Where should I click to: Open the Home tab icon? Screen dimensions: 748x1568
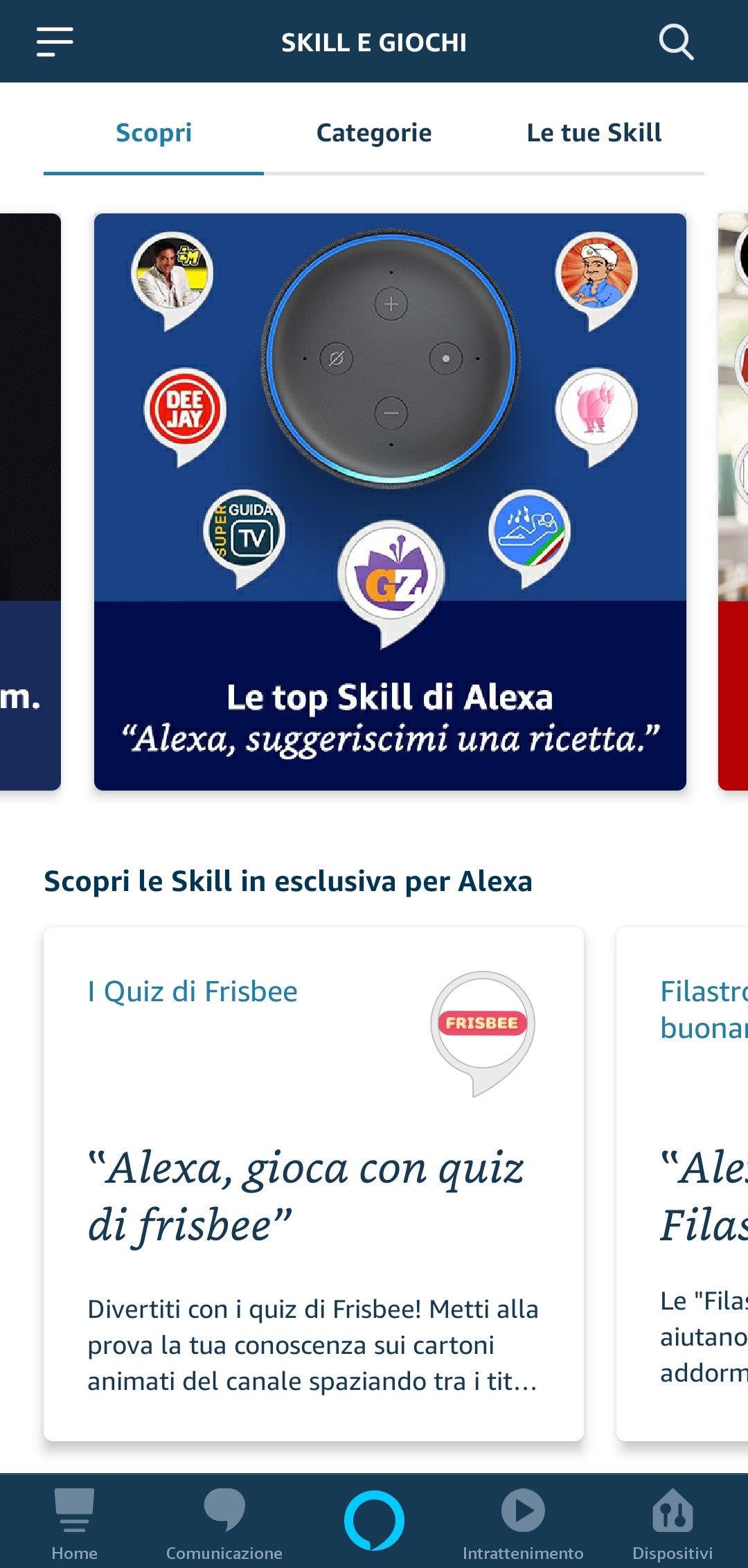point(74,1510)
